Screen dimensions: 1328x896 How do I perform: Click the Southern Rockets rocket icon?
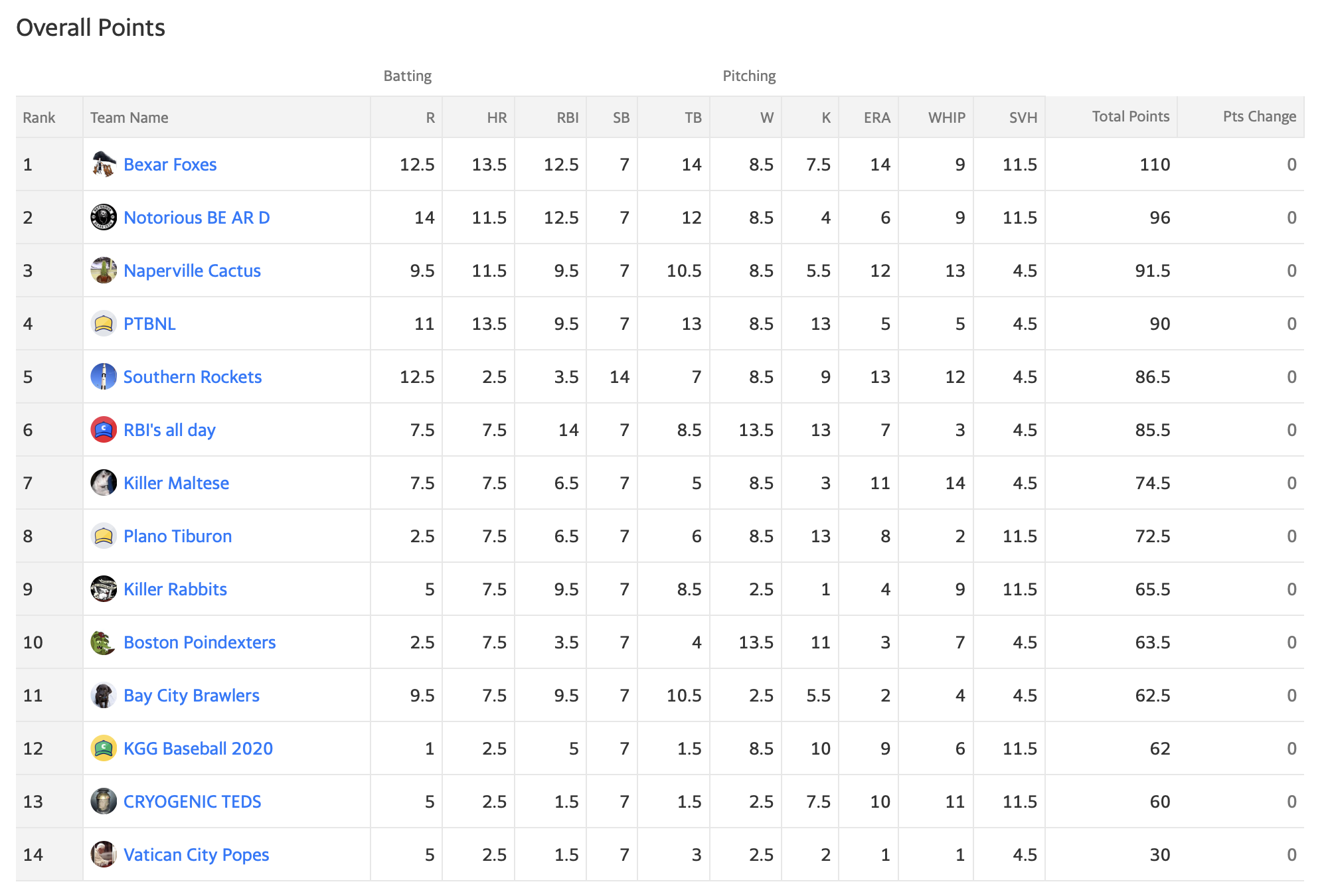click(x=104, y=376)
